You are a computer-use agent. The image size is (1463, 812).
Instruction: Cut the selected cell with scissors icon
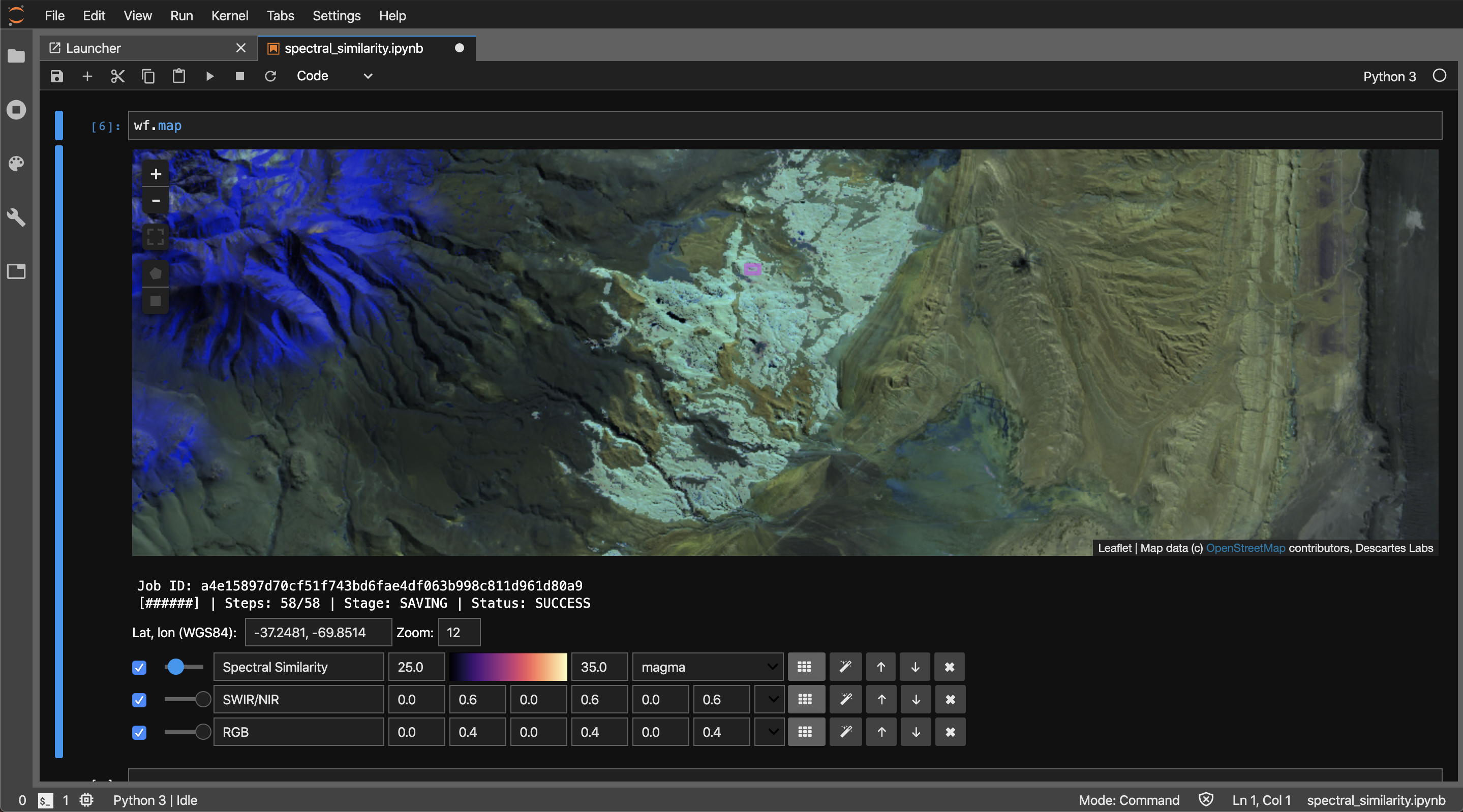pos(117,76)
